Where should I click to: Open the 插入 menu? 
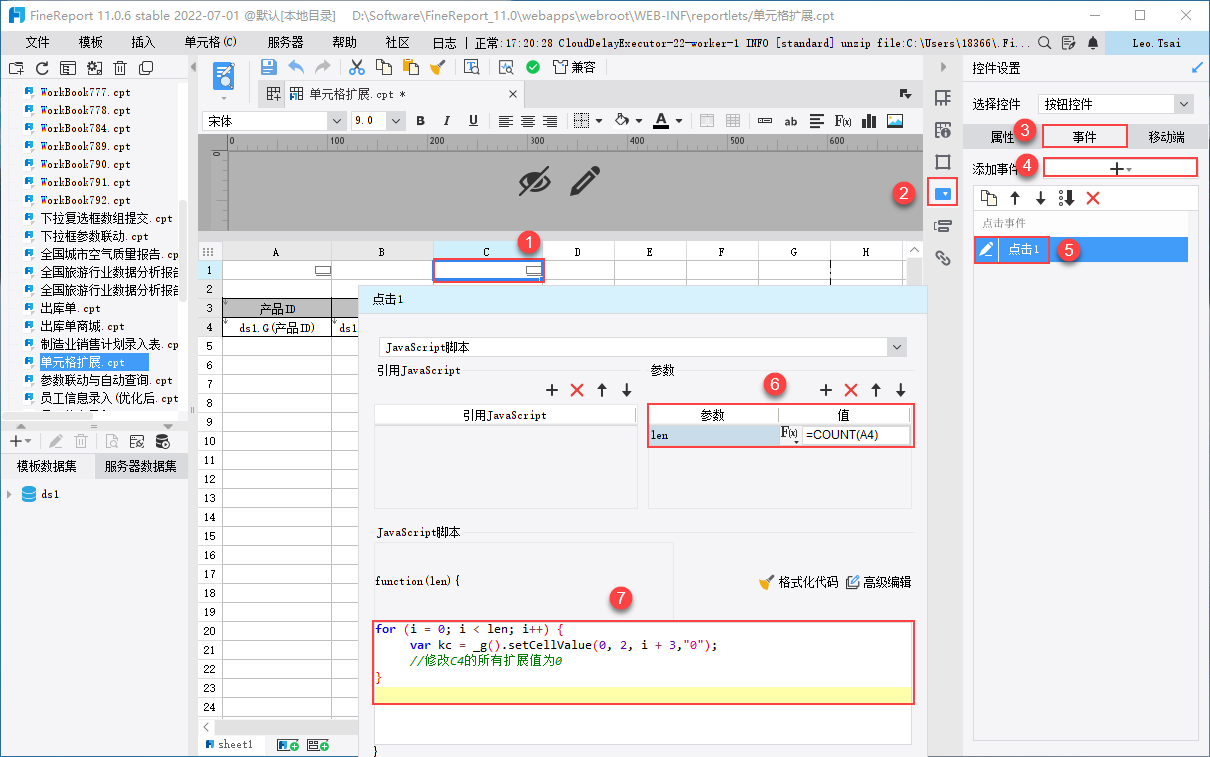[143, 43]
